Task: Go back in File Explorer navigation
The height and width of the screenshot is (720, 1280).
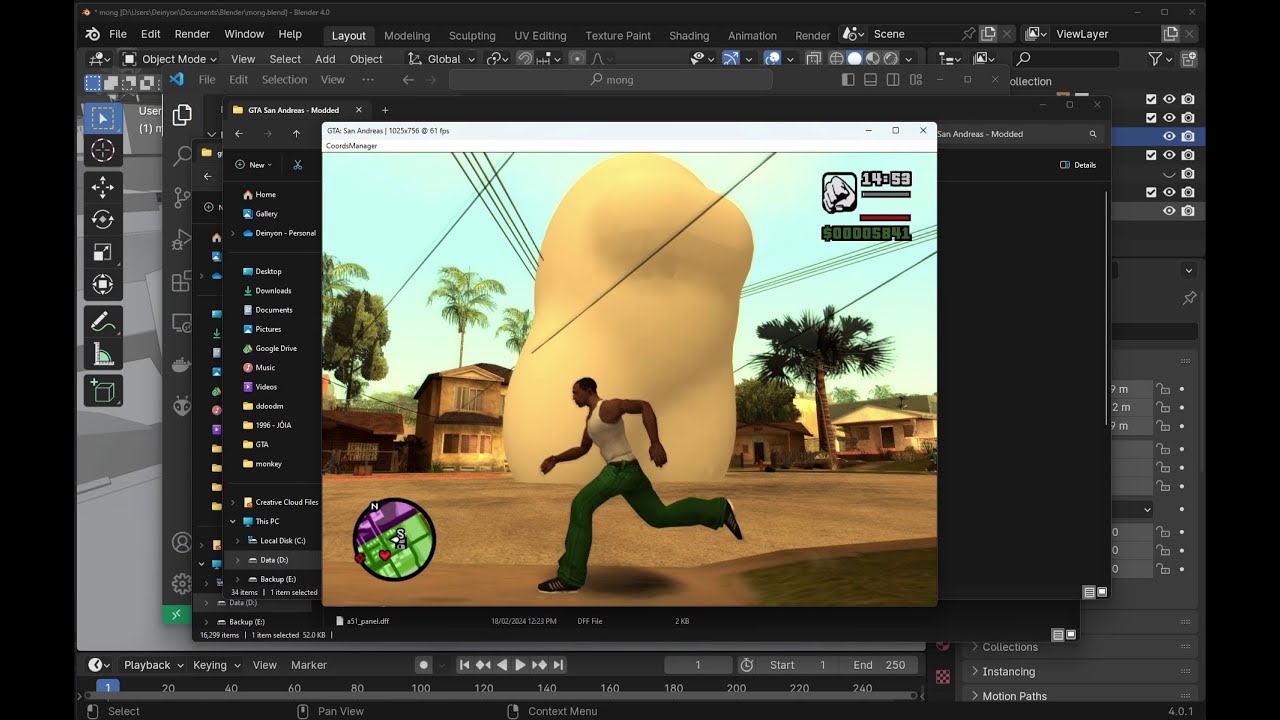Action: click(239, 134)
